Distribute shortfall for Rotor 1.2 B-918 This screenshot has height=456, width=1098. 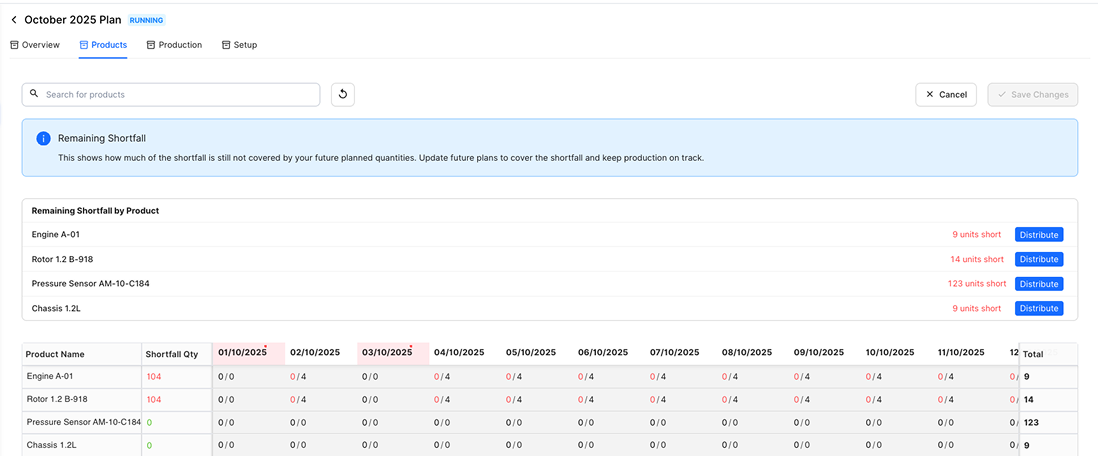click(1038, 259)
